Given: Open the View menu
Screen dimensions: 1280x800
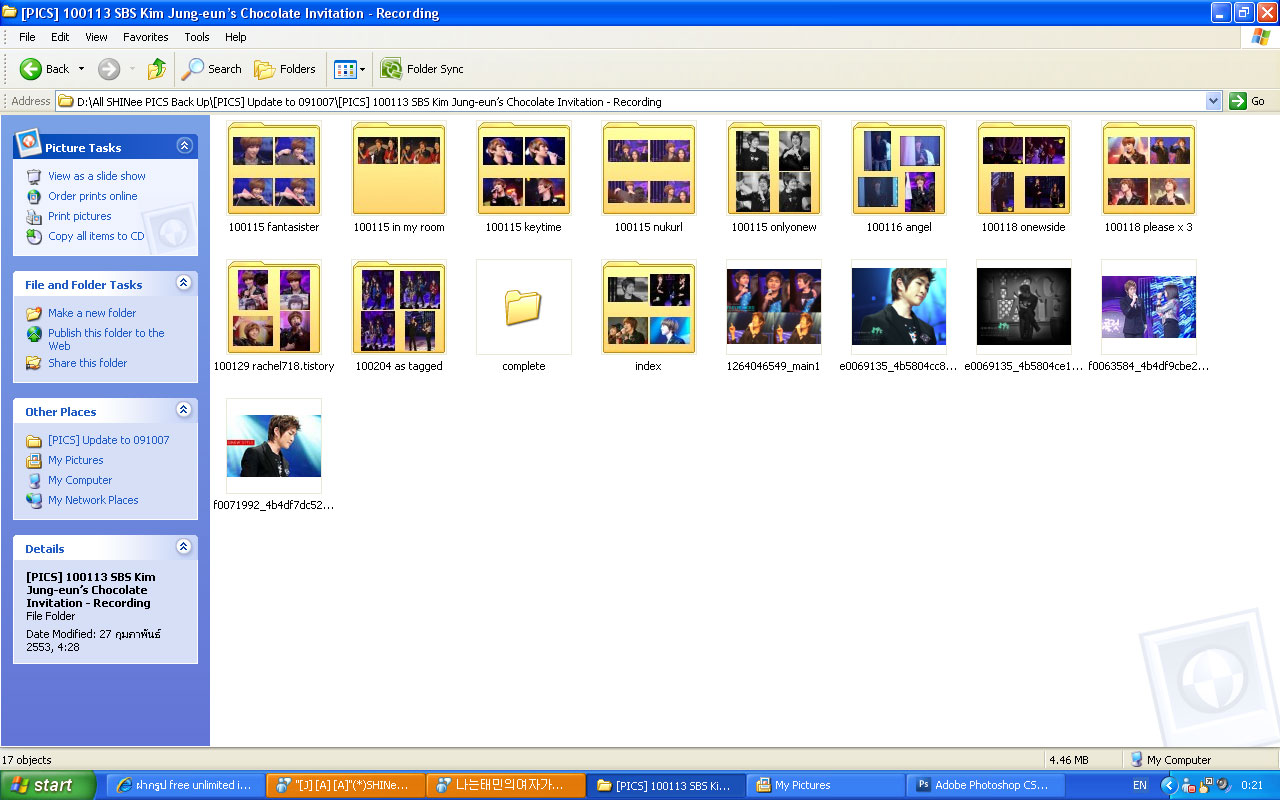Looking at the screenshot, I should pyautogui.click(x=96, y=37).
